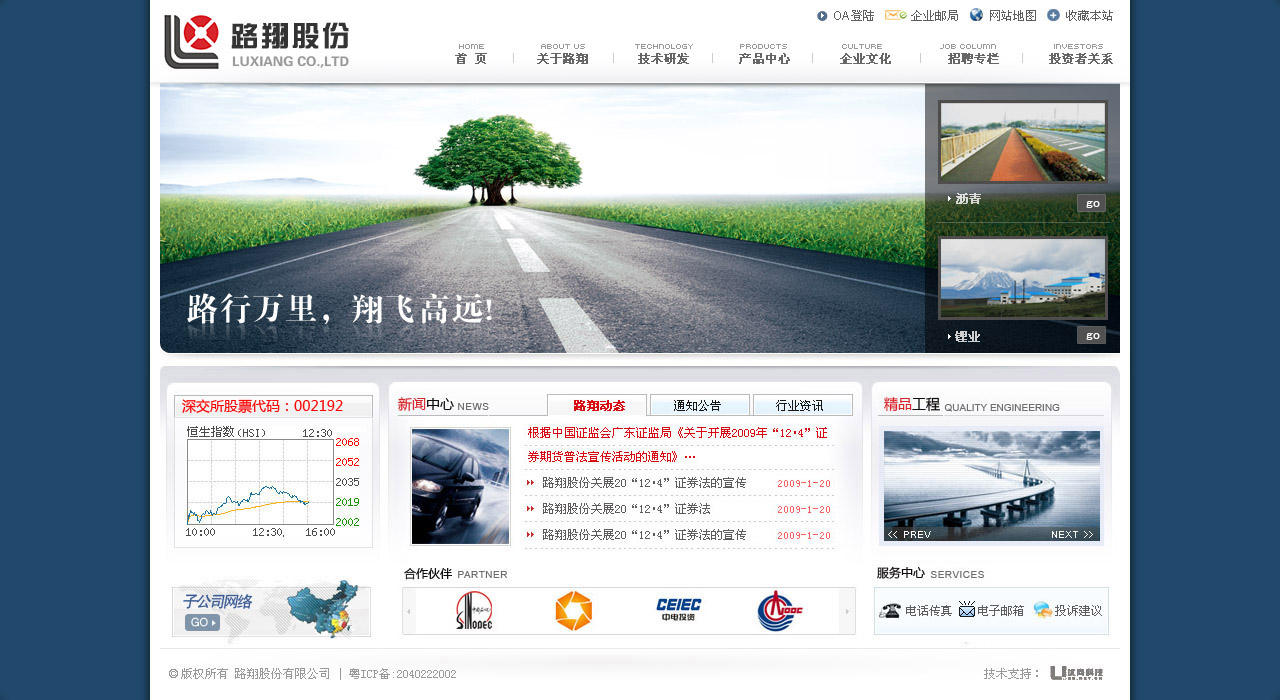Switch to the 行业资讯 industry news tab

[x=802, y=405]
